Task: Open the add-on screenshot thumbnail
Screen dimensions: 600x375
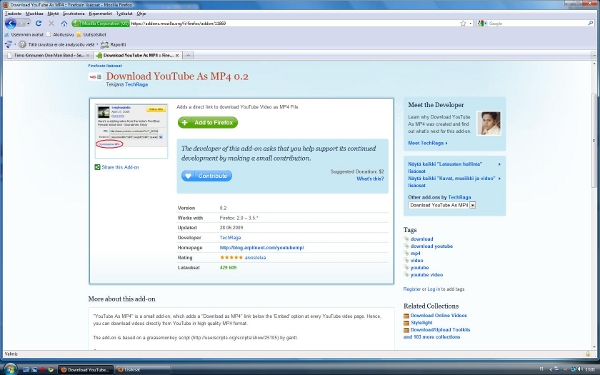Action: tap(131, 130)
